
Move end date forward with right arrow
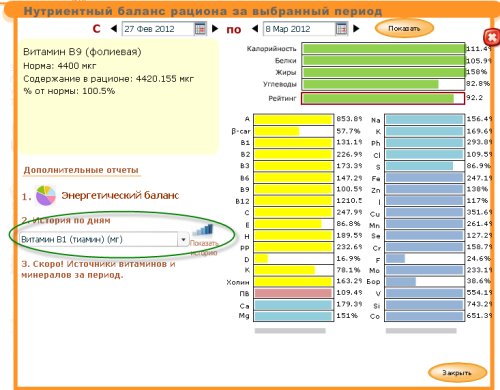[x=356, y=29]
